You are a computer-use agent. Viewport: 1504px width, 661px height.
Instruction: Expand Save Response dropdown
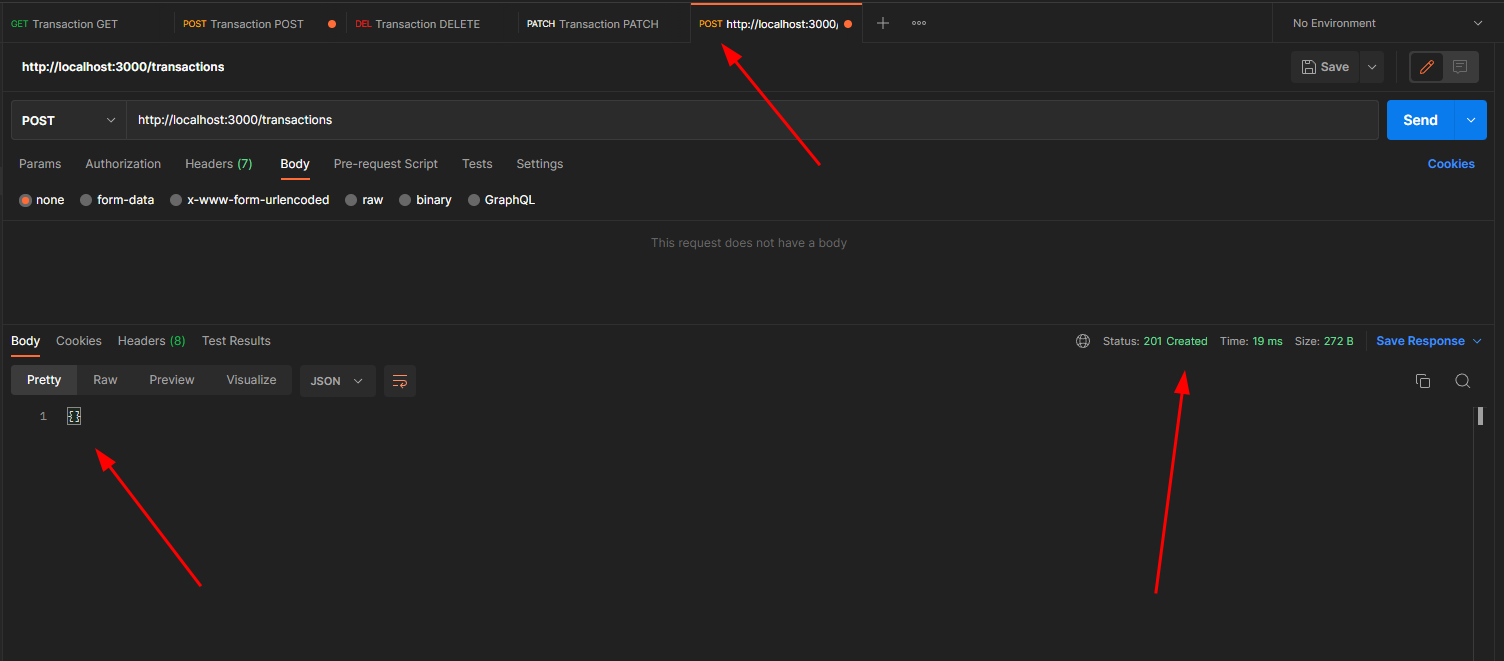(x=1476, y=341)
